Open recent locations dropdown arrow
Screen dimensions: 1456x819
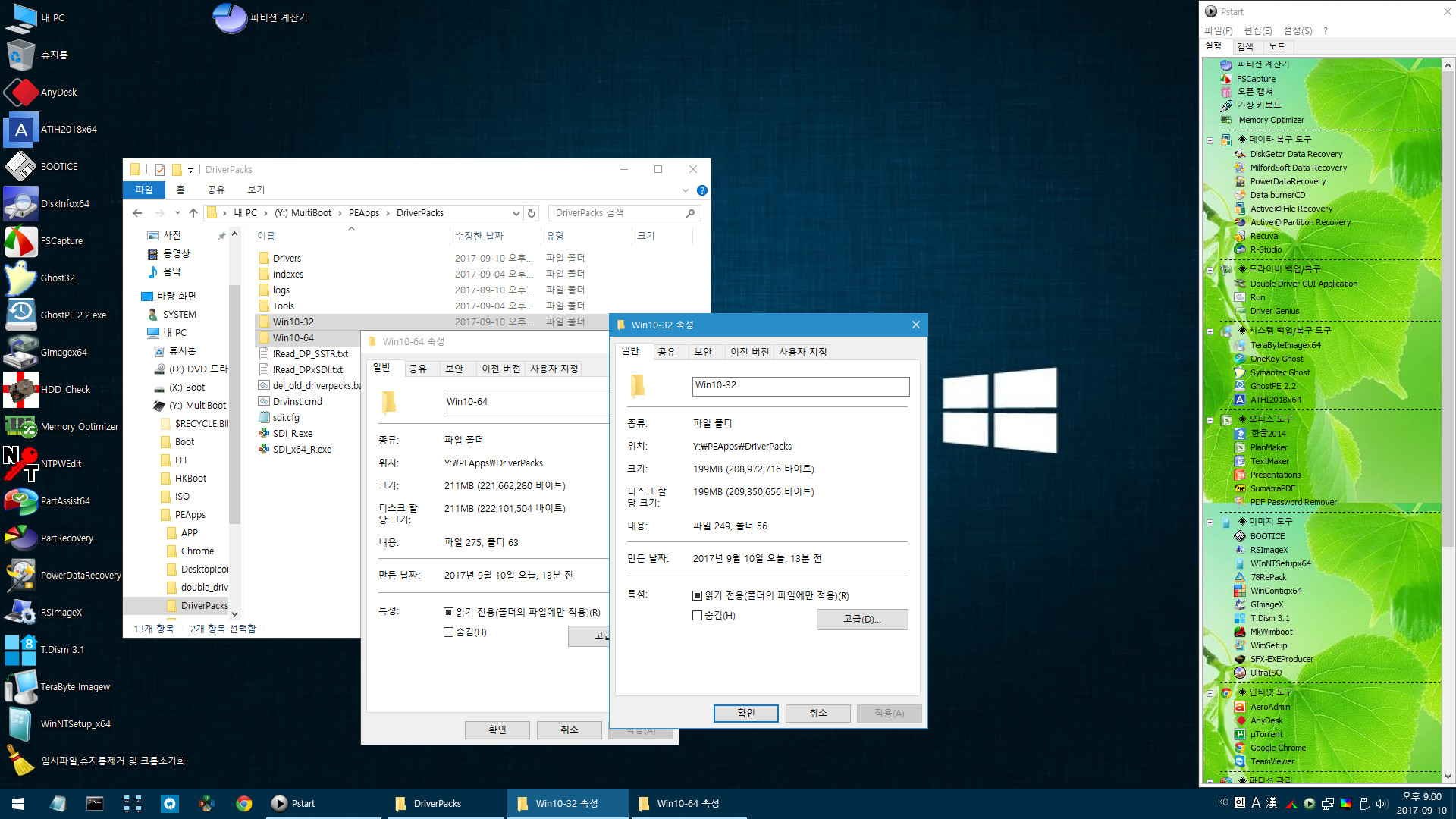(x=177, y=213)
